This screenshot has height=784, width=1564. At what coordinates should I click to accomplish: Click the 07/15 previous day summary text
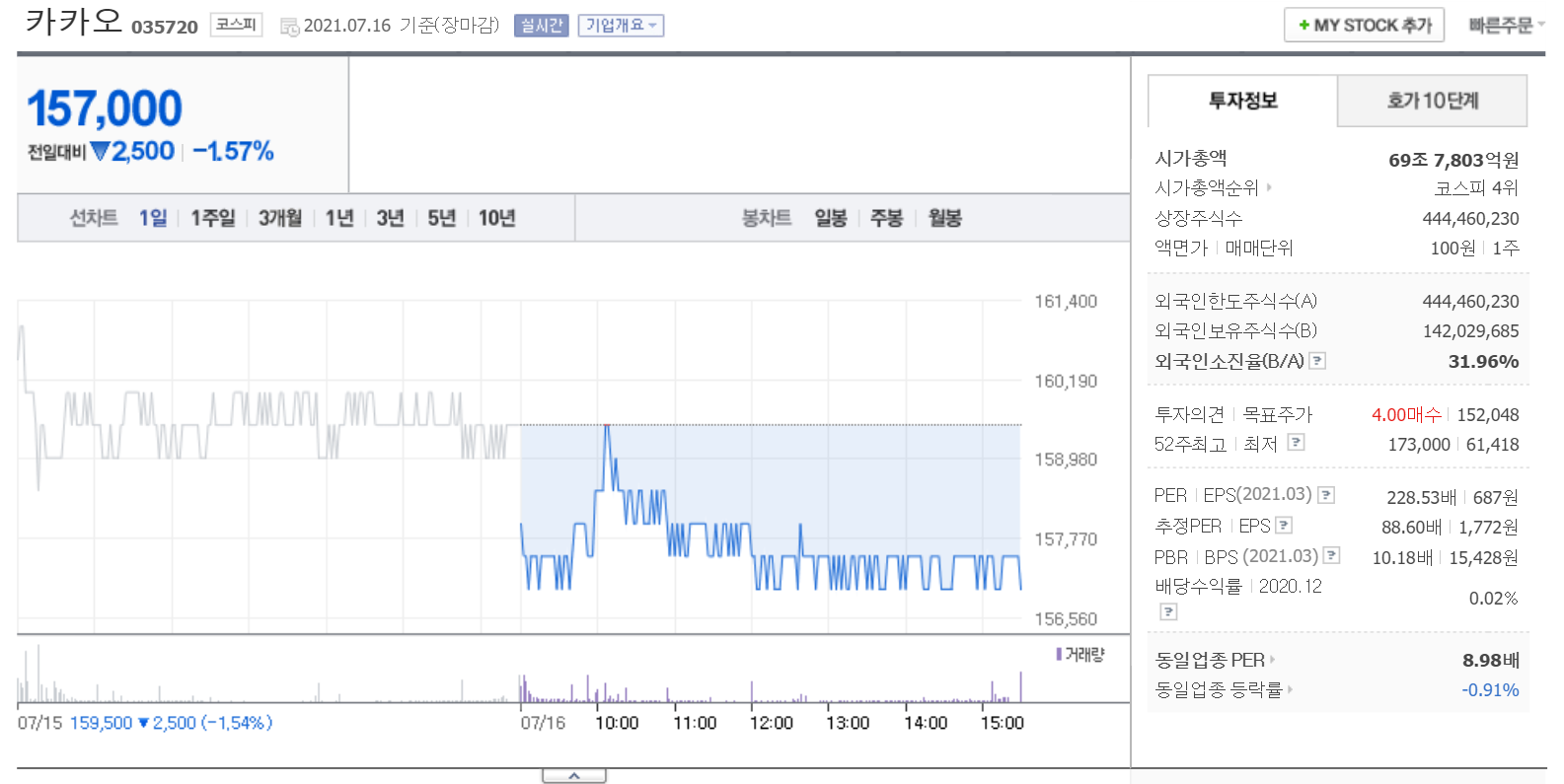click(145, 723)
